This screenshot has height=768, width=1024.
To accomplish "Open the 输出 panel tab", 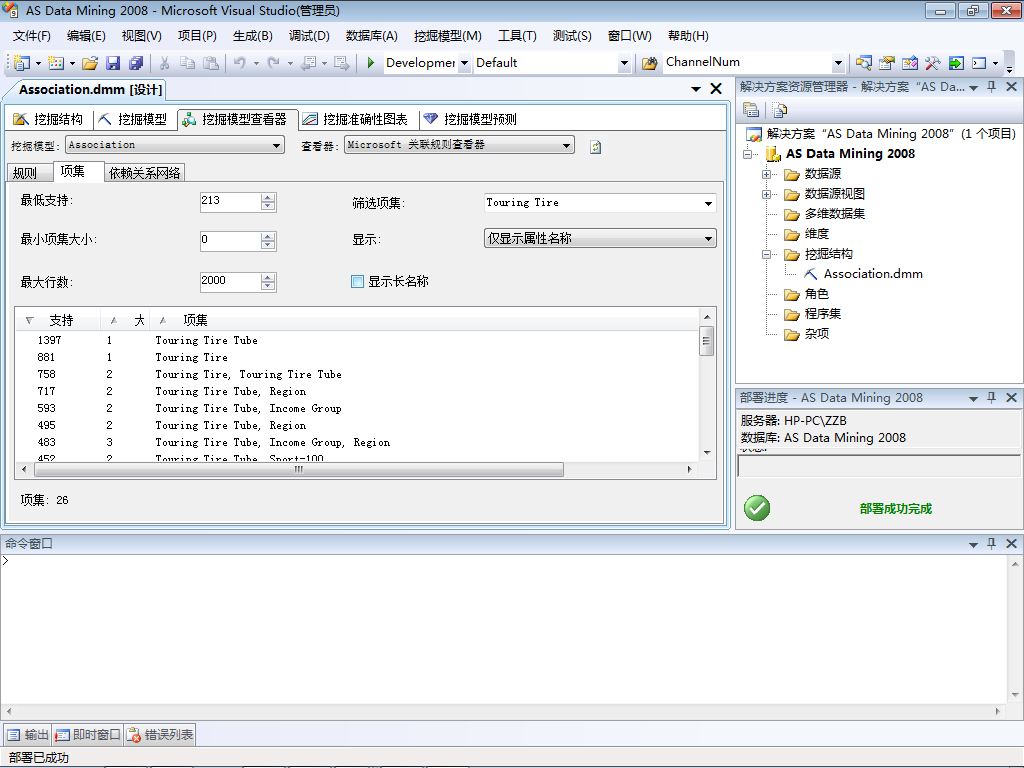I will tap(28, 735).
